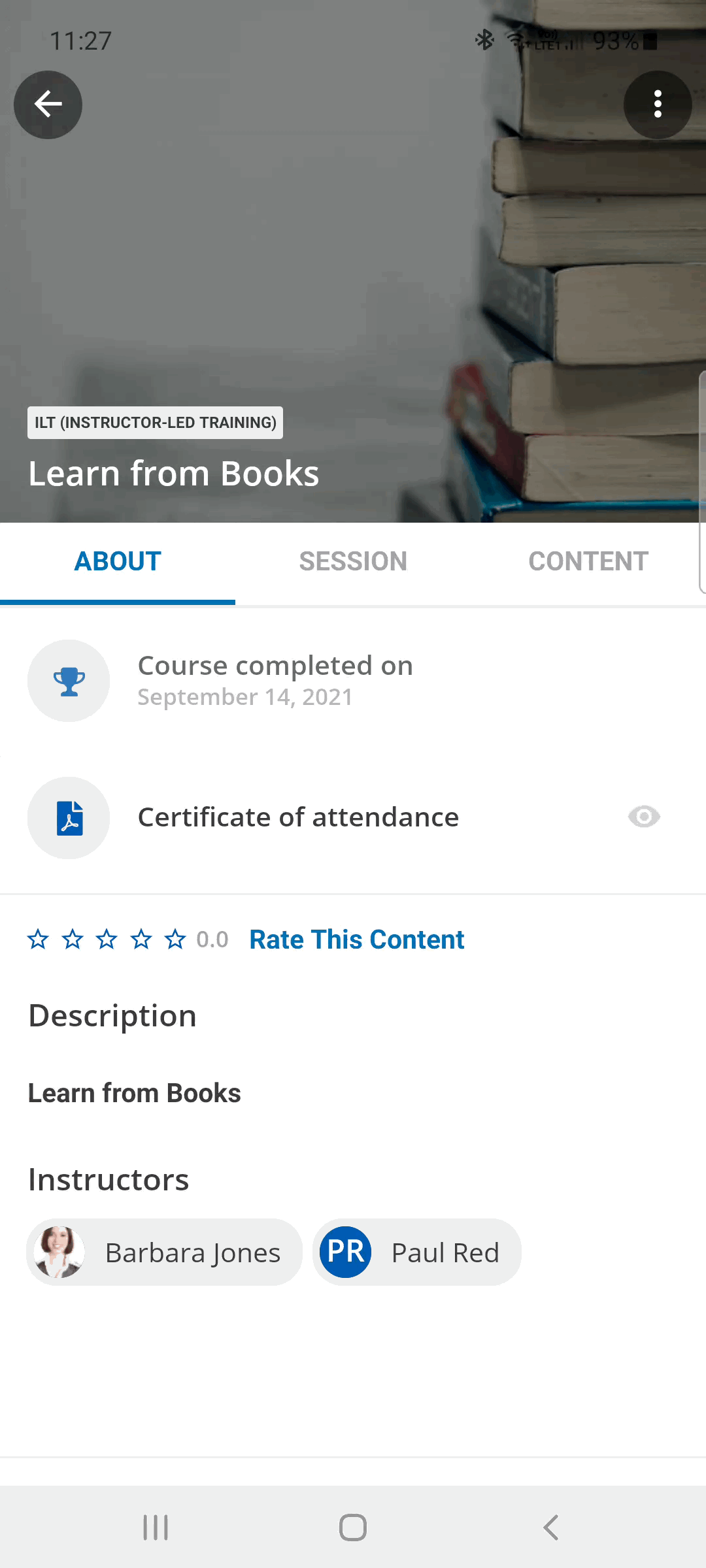Preview the certificate of attendance
This screenshot has height=1568, width=706.
pos(643,817)
